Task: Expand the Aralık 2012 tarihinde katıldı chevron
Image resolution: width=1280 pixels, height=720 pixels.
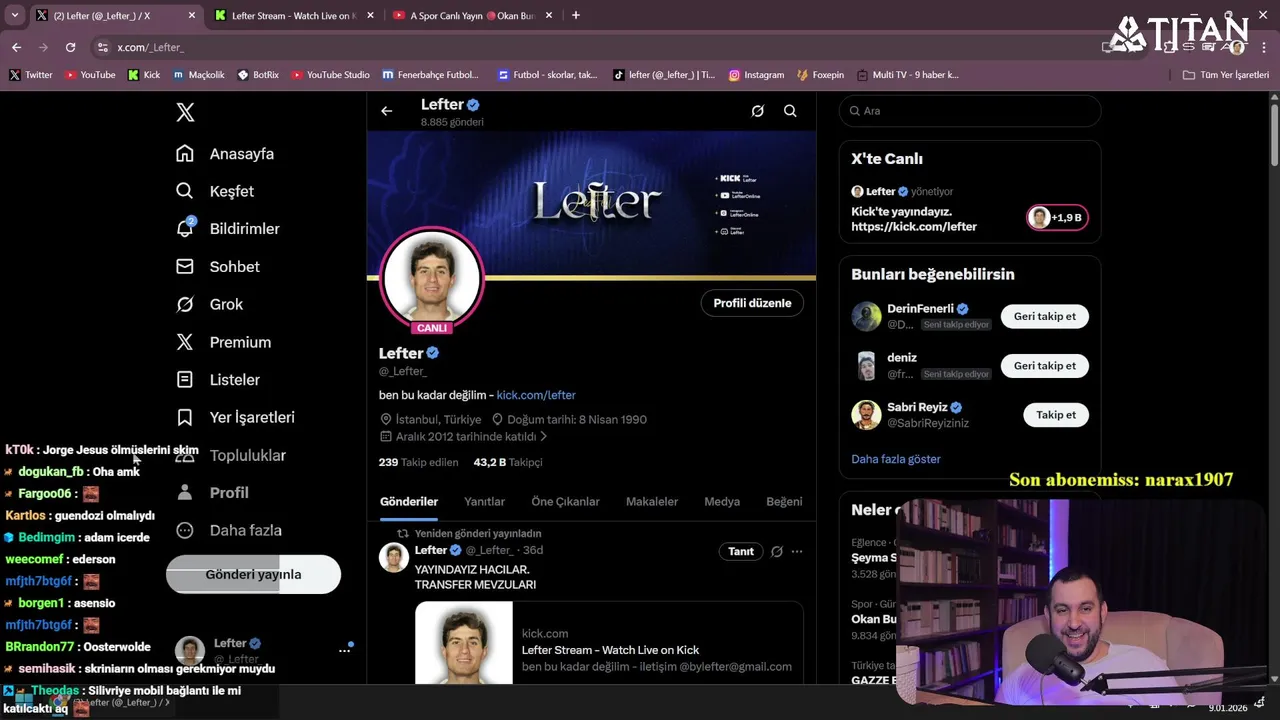Action: (x=543, y=437)
